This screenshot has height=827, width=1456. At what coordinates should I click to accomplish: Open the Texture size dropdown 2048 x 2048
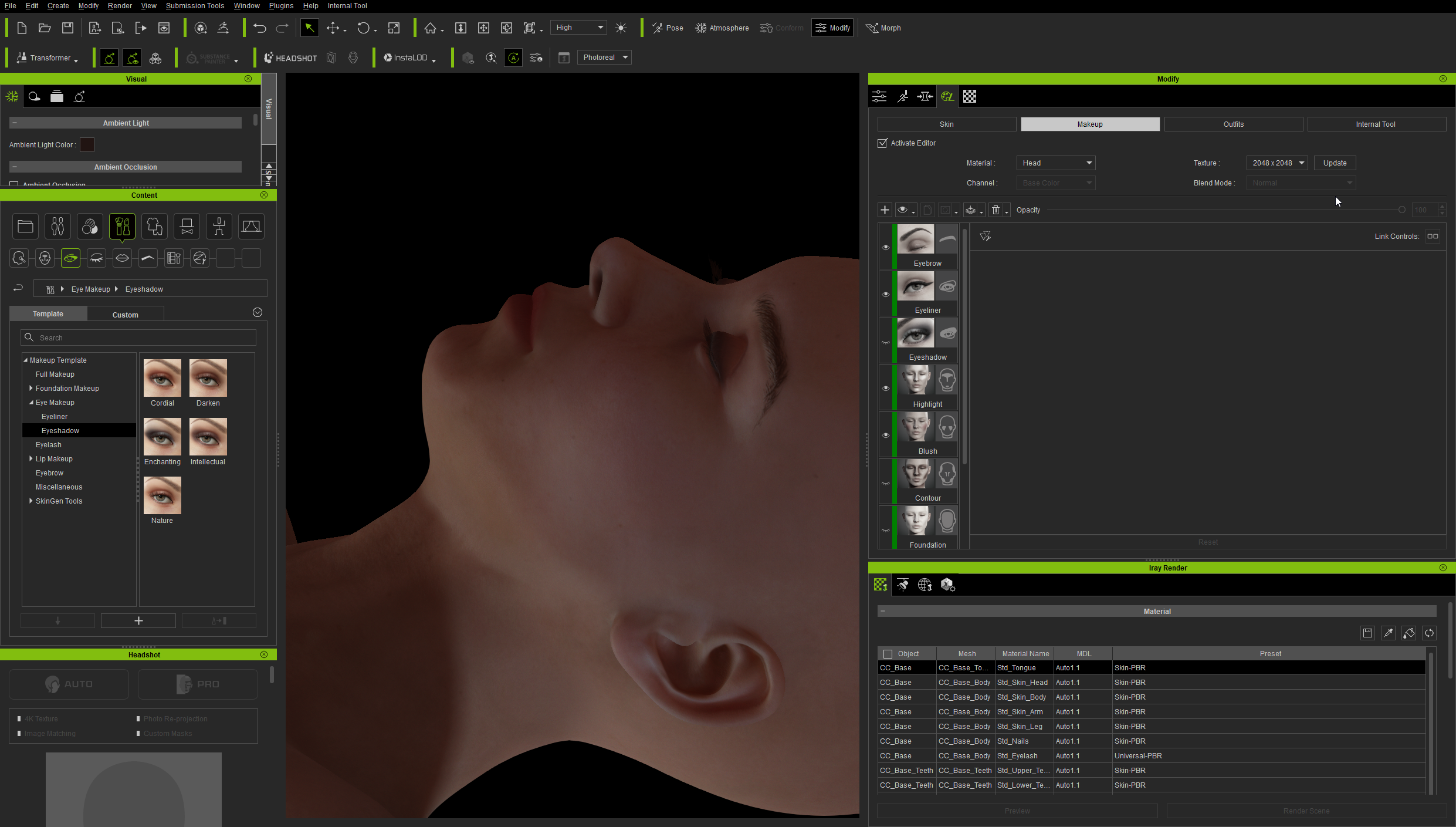[x=1277, y=163]
